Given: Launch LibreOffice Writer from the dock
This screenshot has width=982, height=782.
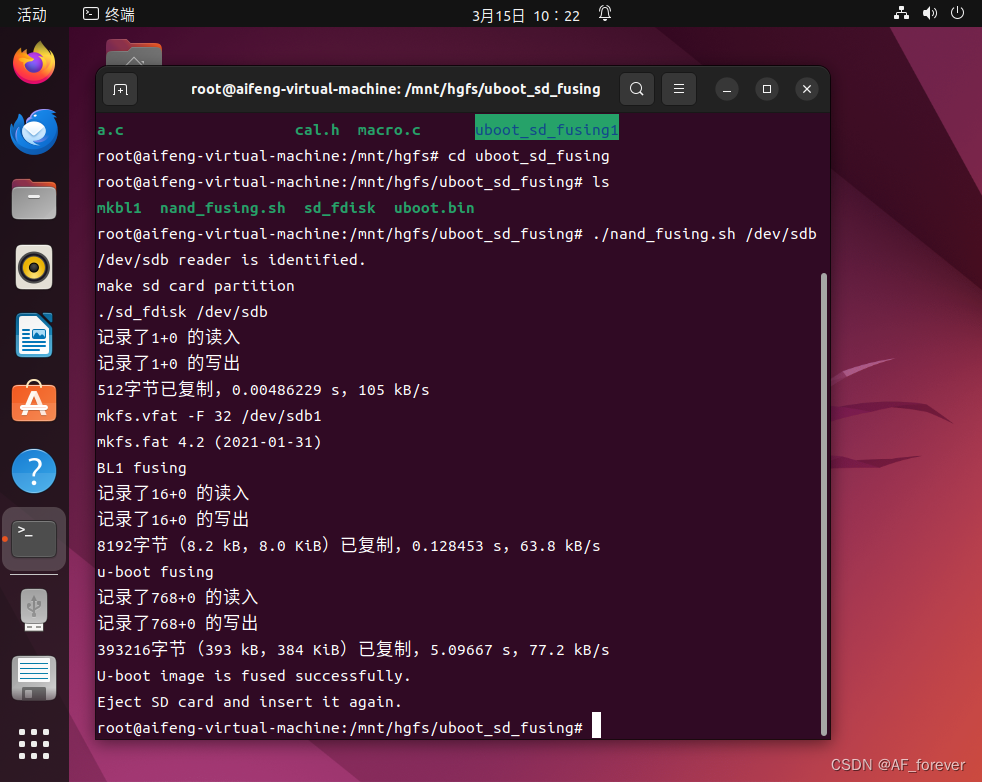Looking at the screenshot, I should point(34,335).
